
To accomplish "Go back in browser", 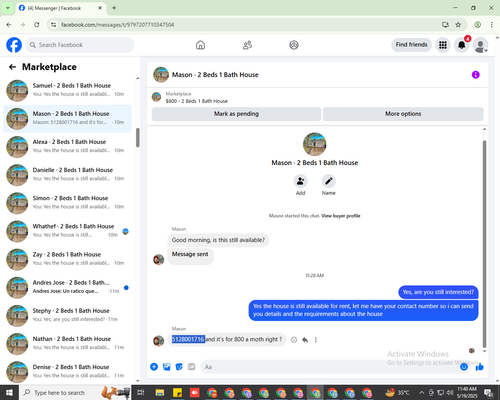I will 9,25.
